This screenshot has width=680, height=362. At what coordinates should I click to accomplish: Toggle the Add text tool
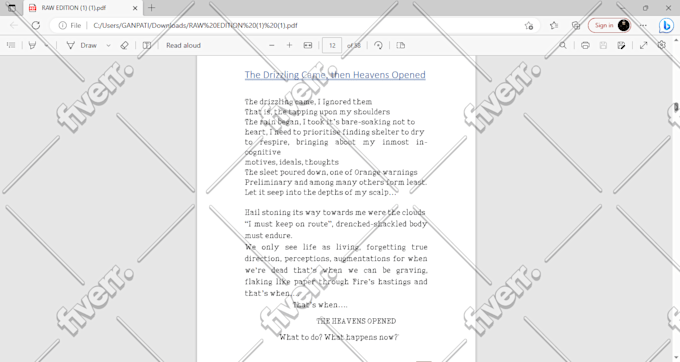coord(147,45)
